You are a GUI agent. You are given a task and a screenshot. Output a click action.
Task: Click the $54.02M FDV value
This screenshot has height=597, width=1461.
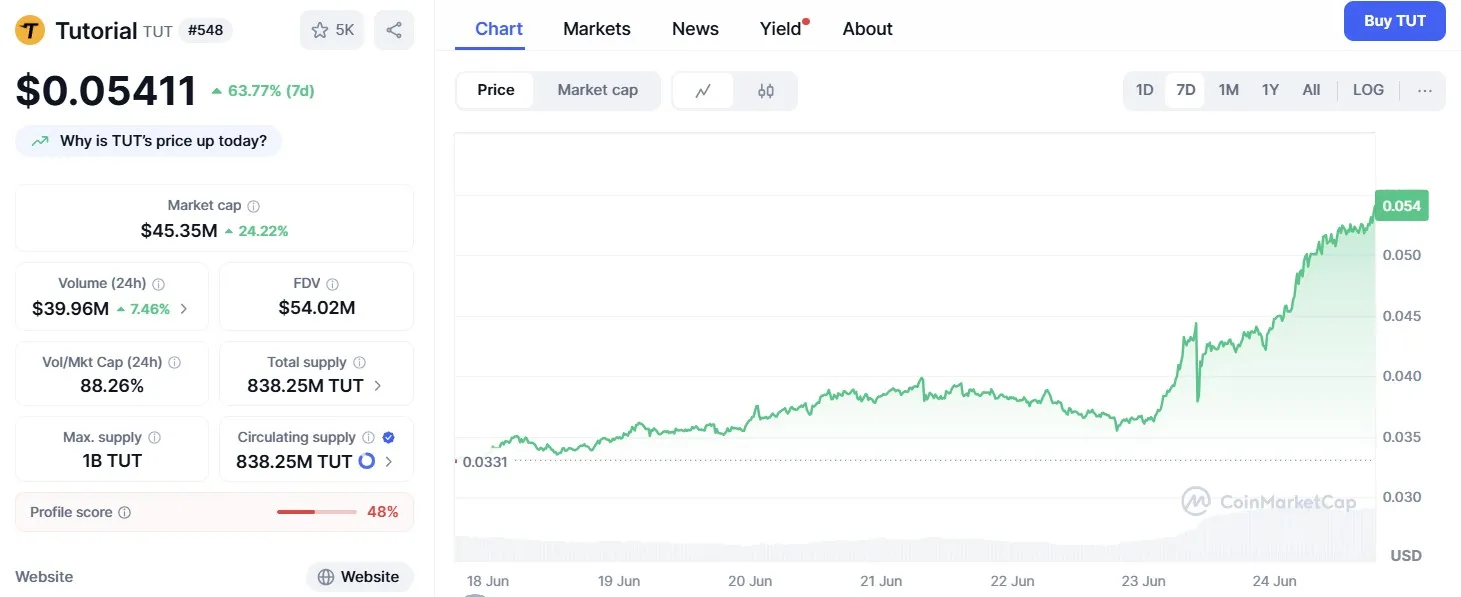tap(317, 308)
